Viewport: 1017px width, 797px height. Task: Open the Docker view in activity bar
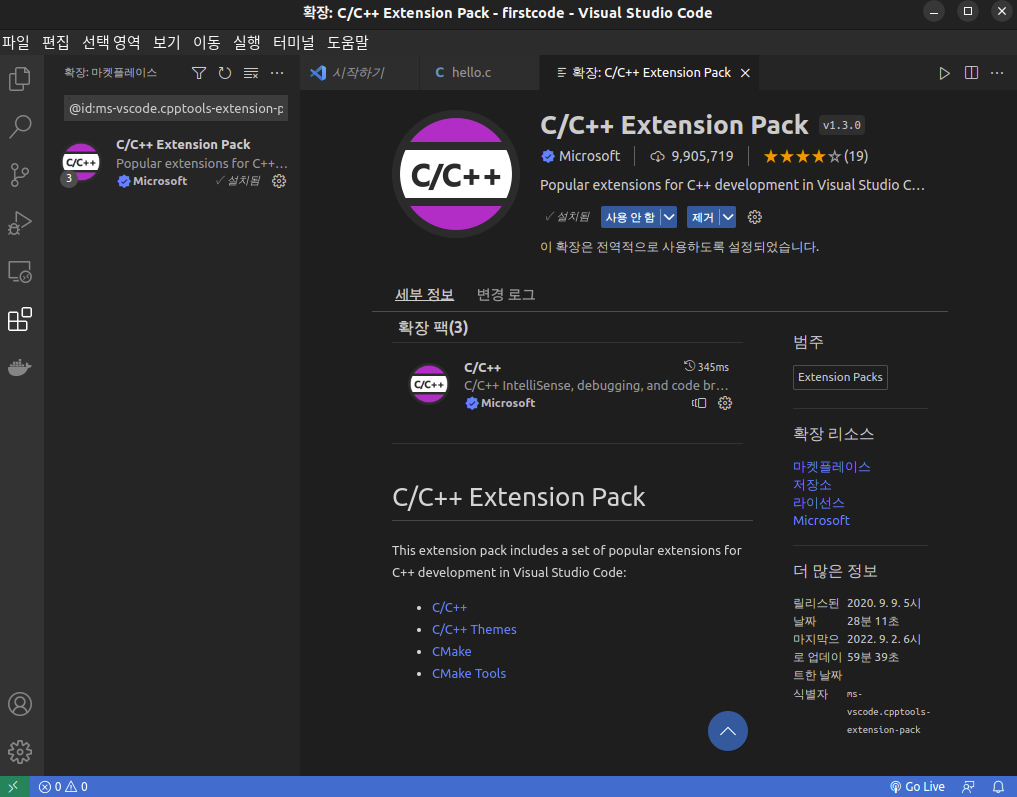[x=19, y=368]
